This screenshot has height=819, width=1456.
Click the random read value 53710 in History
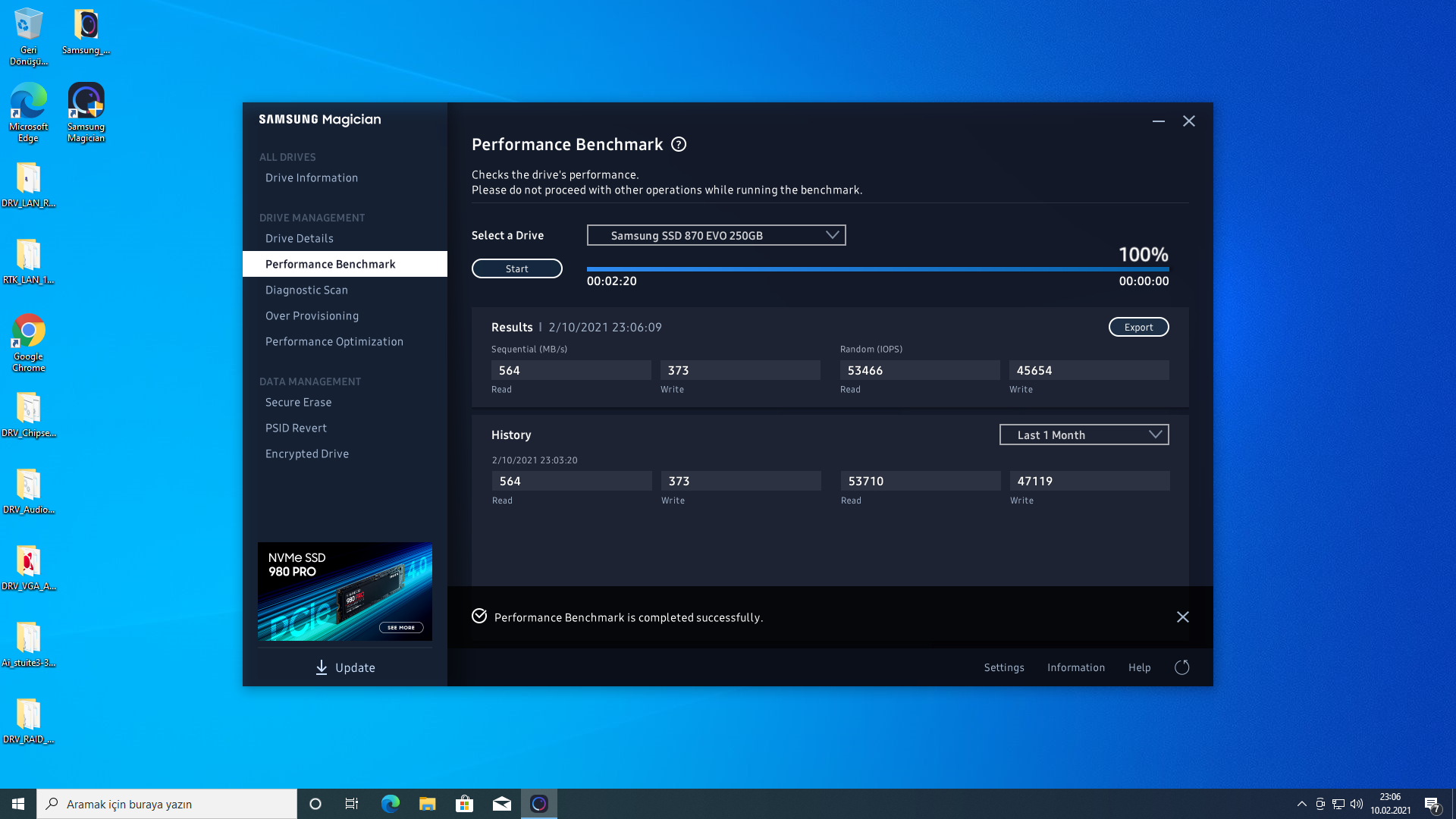pyautogui.click(x=921, y=481)
